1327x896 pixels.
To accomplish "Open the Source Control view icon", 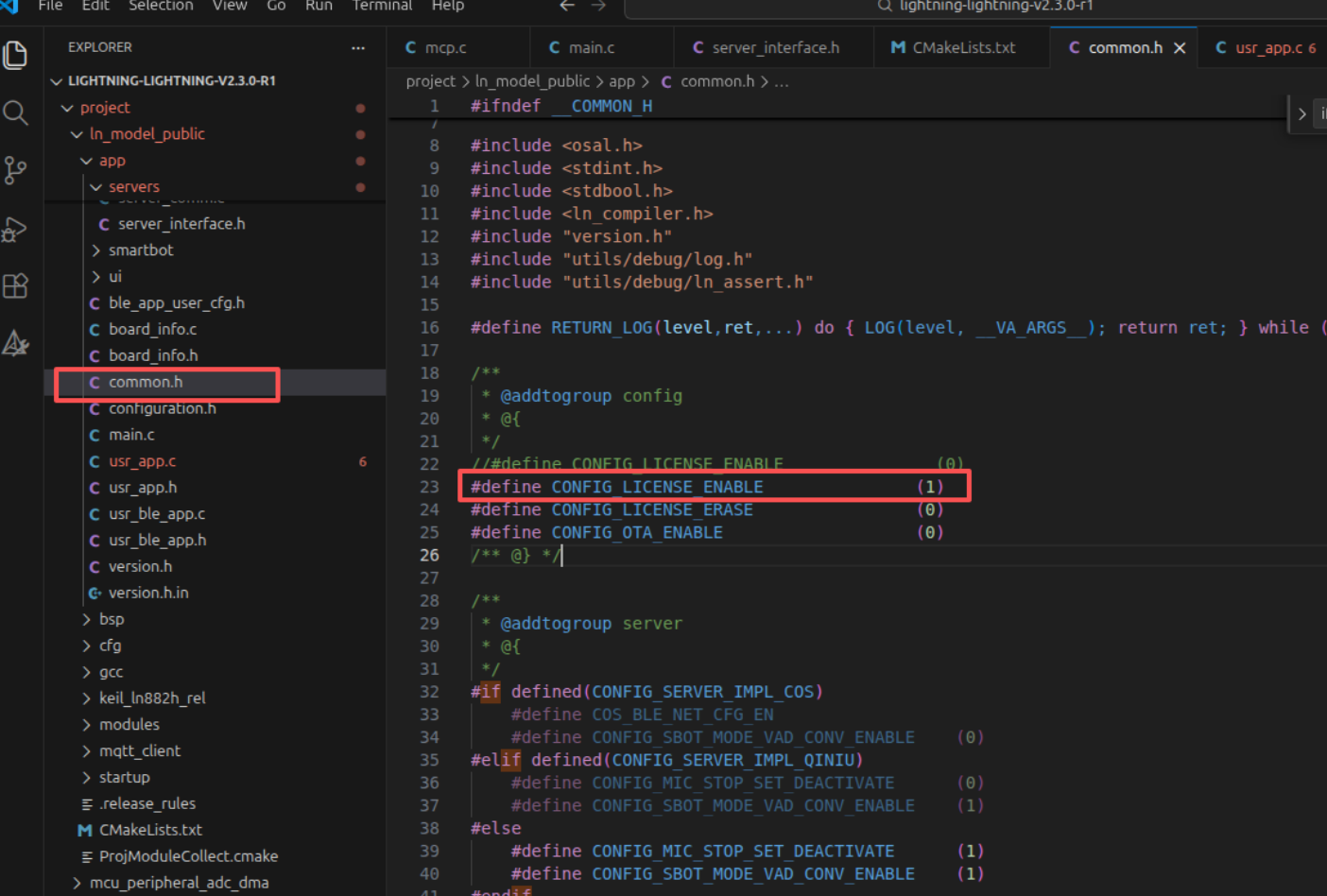I will (x=15, y=170).
